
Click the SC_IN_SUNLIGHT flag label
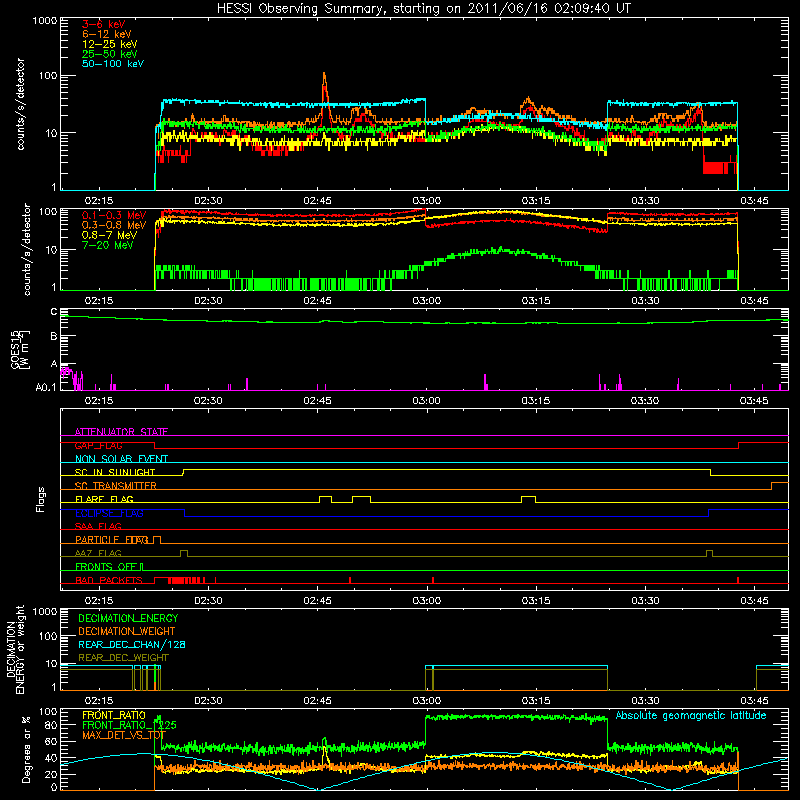pos(115,472)
